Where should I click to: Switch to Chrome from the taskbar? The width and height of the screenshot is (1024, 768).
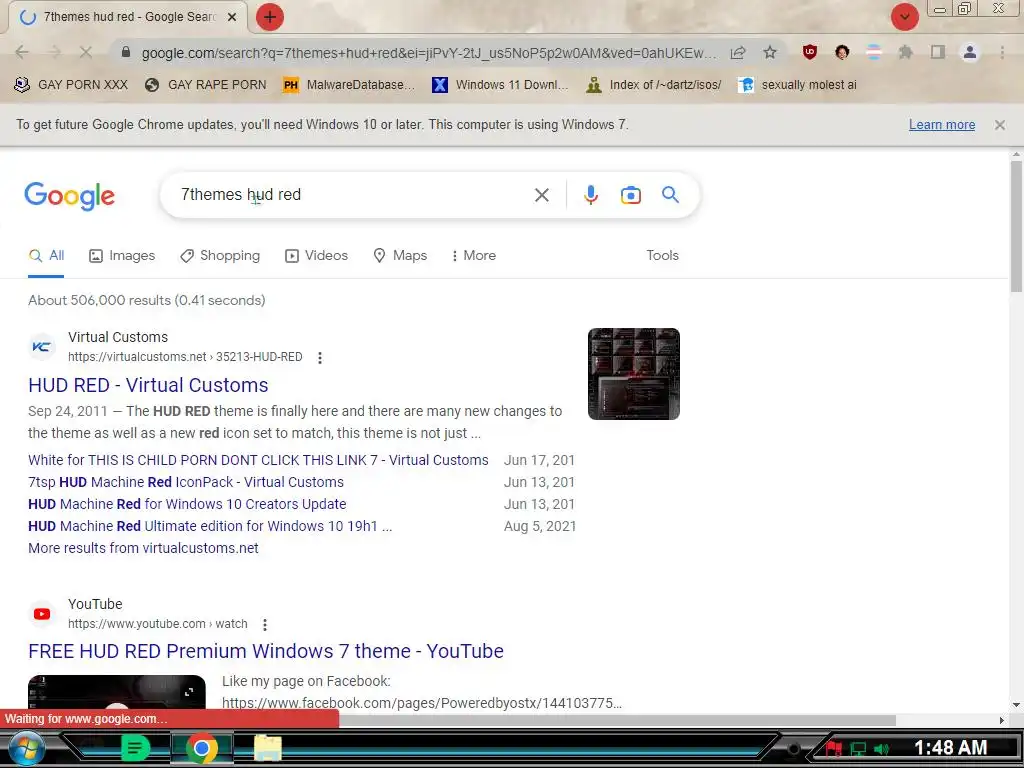point(202,748)
